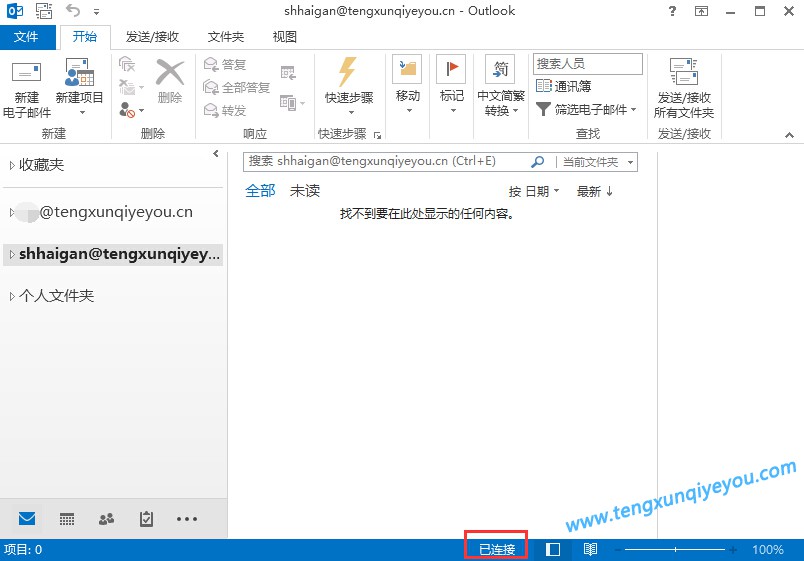The height and width of the screenshot is (561, 804).
Task: Open the Send/Receive (发送/接收) tab
Action: click(x=152, y=36)
